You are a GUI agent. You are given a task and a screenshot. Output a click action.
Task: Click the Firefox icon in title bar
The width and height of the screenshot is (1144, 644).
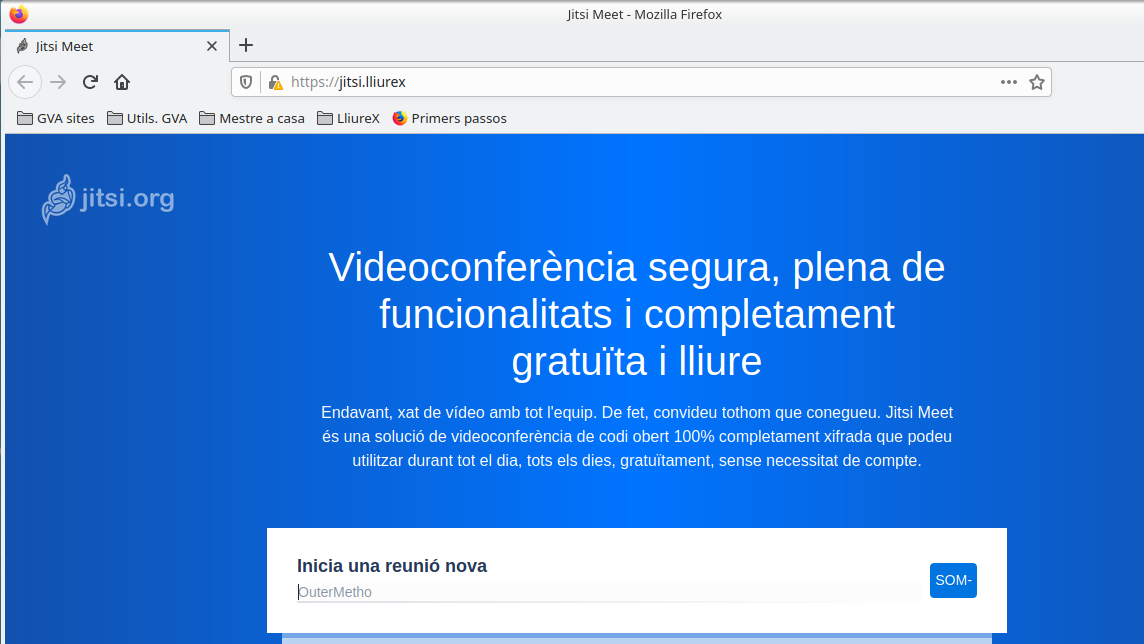point(18,14)
